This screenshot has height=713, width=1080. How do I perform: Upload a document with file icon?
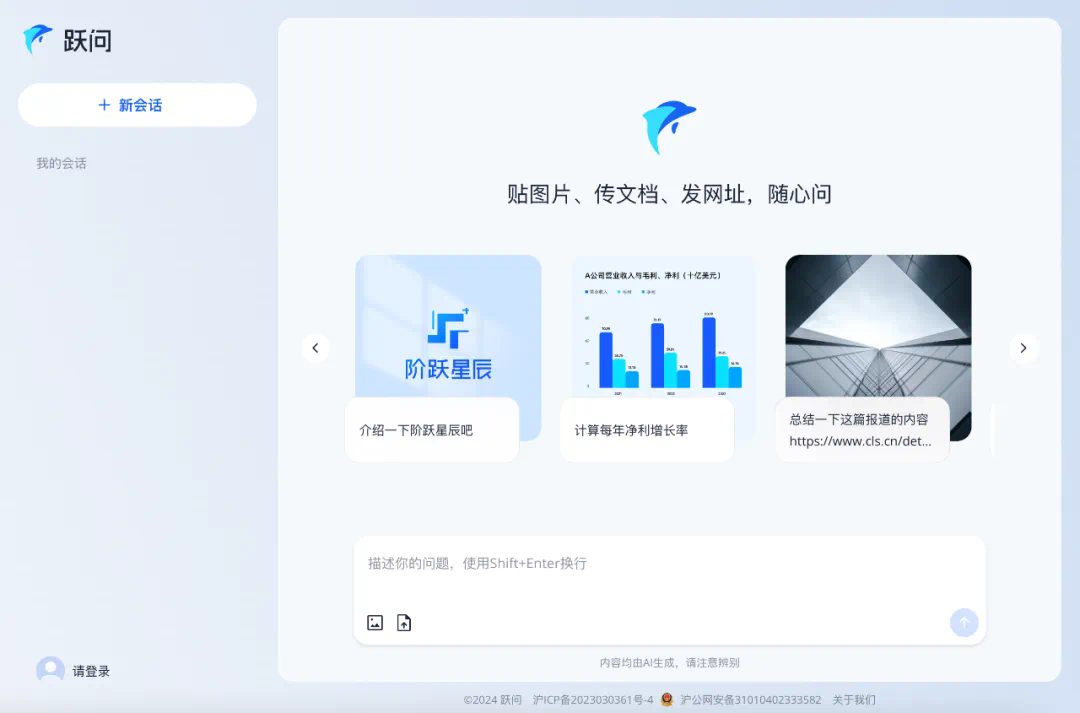404,623
